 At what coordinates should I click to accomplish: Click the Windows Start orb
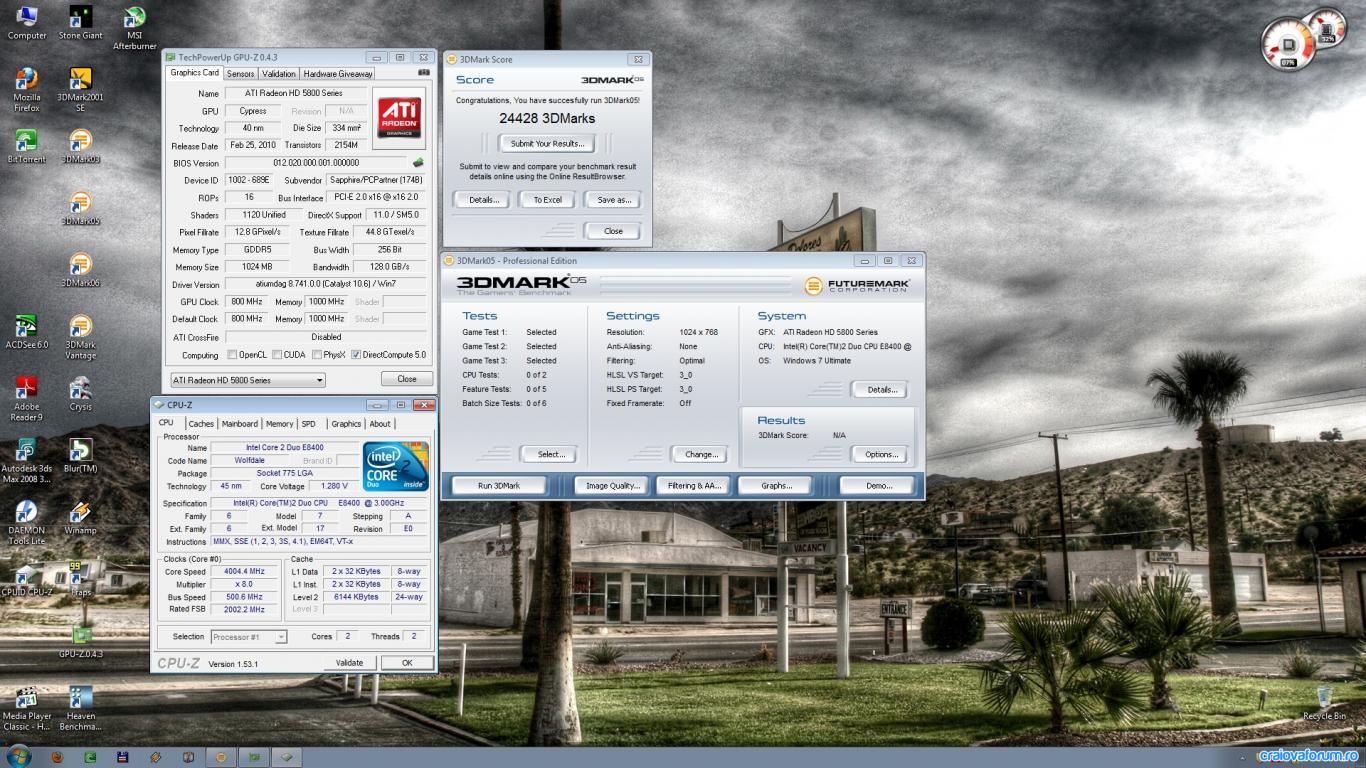click(x=17, y=756)
